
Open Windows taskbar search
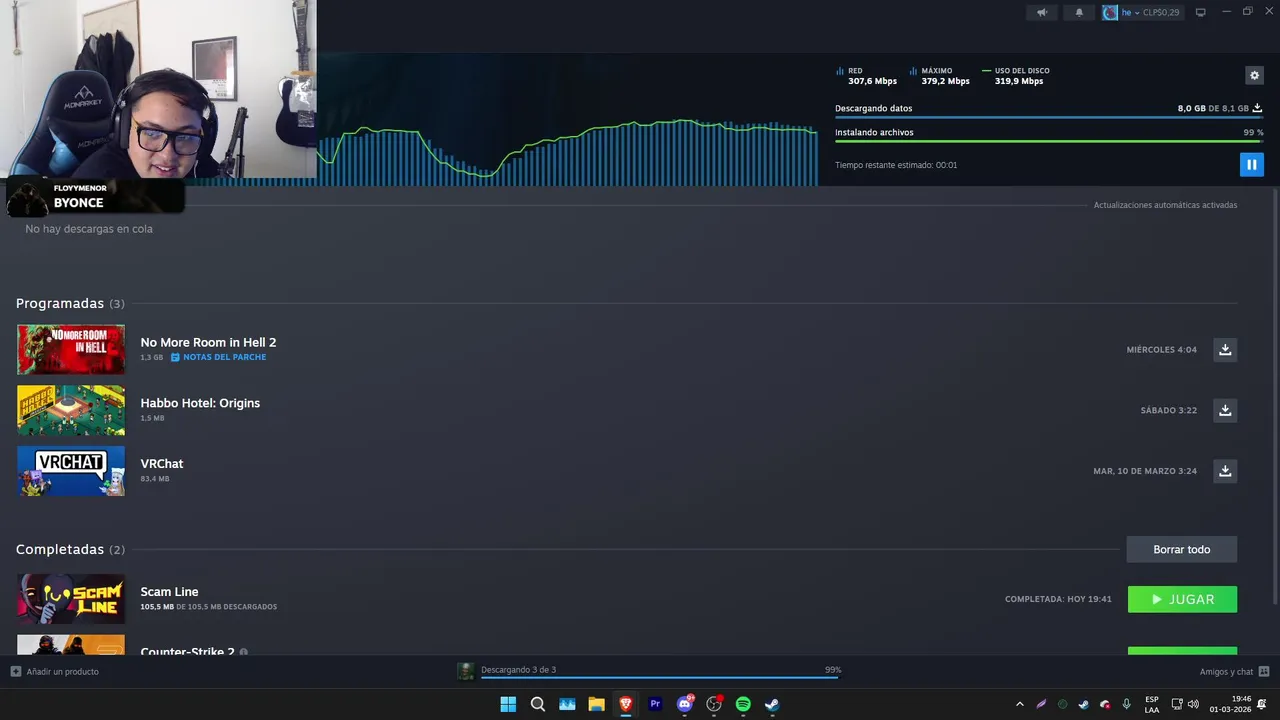point(537,704)
